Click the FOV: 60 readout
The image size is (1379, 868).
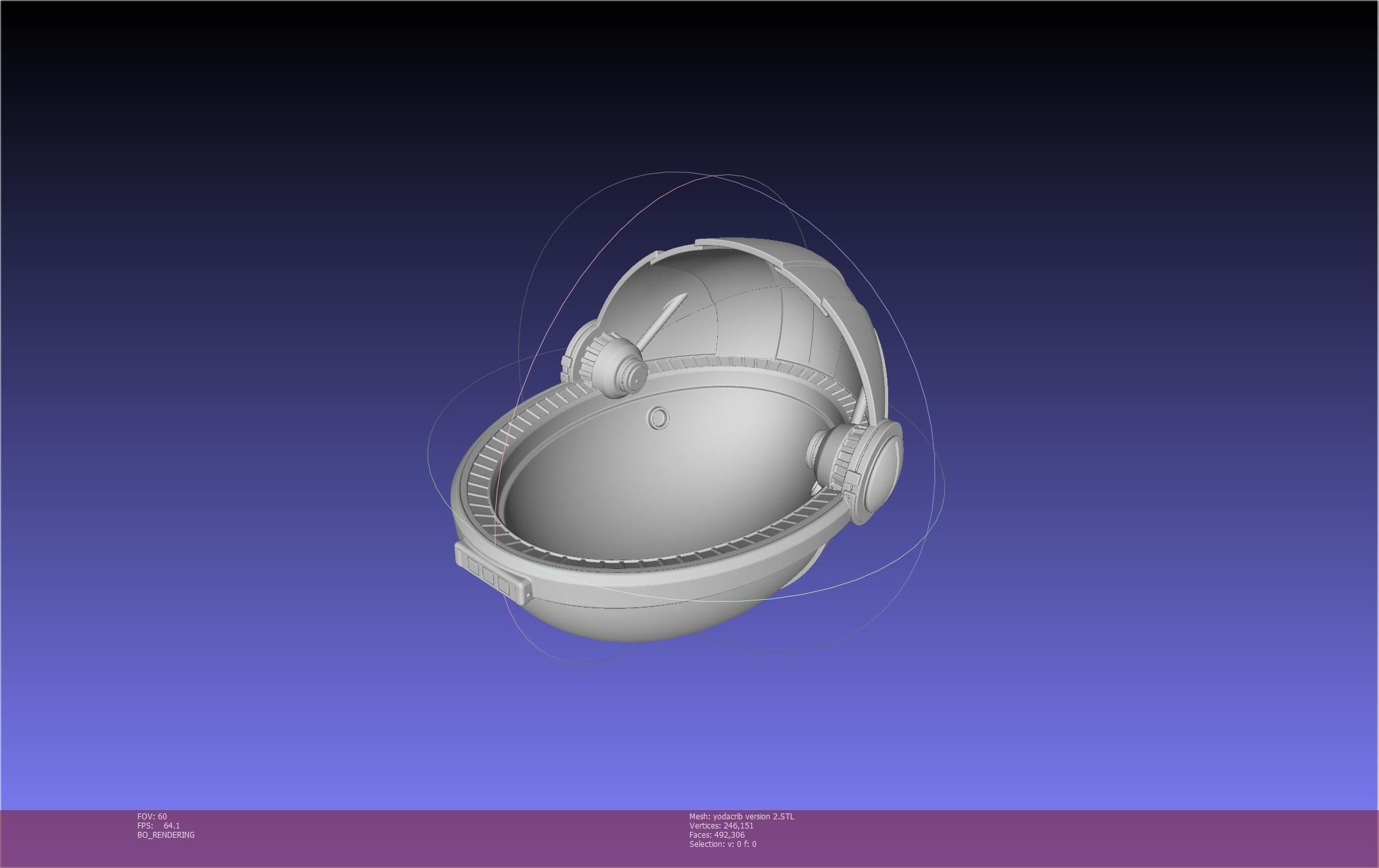(152, 816)
